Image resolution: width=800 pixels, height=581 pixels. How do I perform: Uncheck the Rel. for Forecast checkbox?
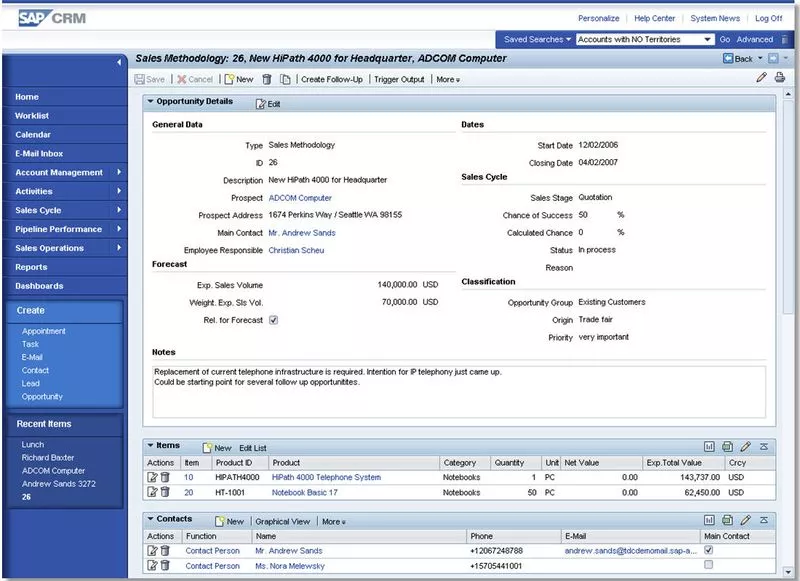pyautogui.click(x=273, y=320)
